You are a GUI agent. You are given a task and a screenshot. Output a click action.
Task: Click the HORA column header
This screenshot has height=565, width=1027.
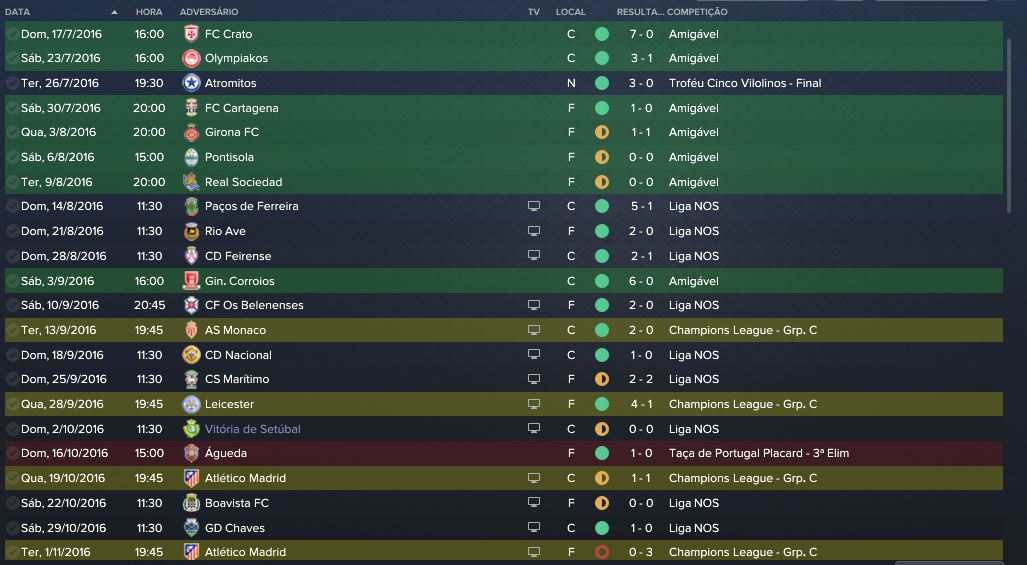(x=149, y=12)
